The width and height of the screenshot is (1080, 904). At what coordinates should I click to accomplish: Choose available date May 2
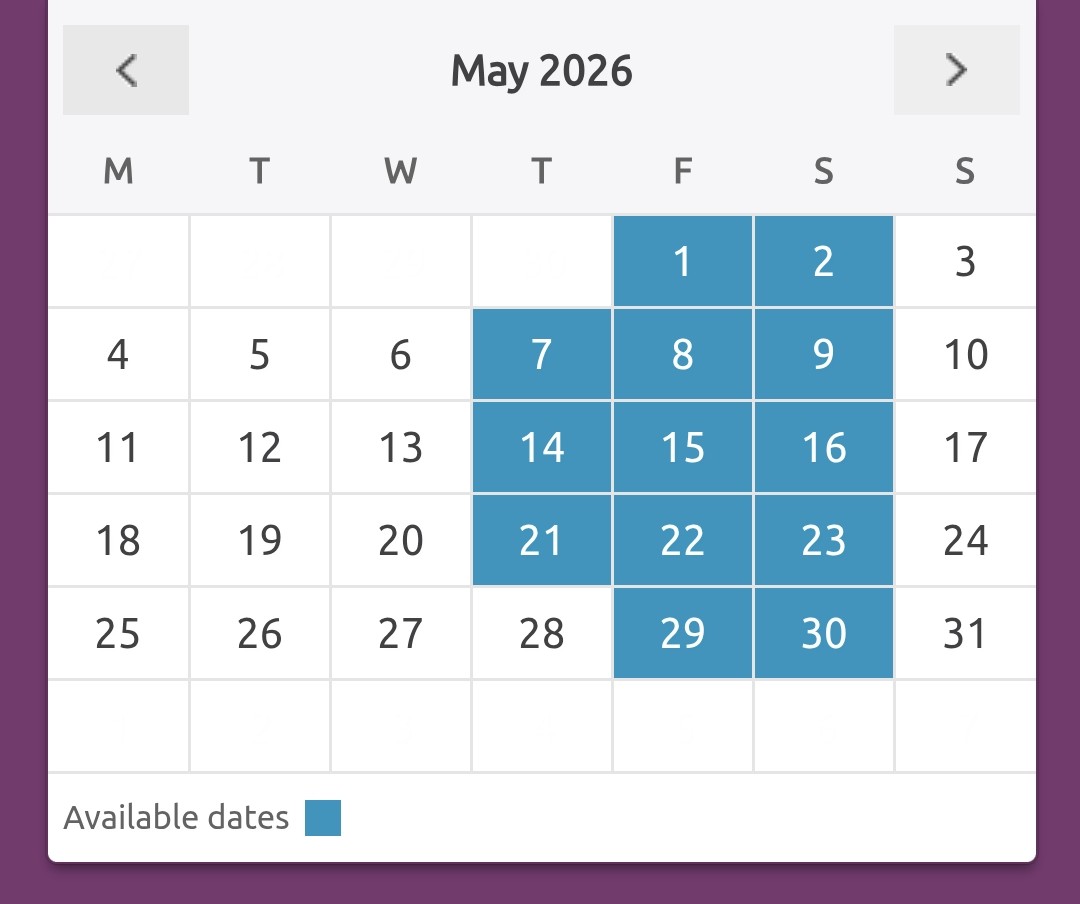pos(823,261)
